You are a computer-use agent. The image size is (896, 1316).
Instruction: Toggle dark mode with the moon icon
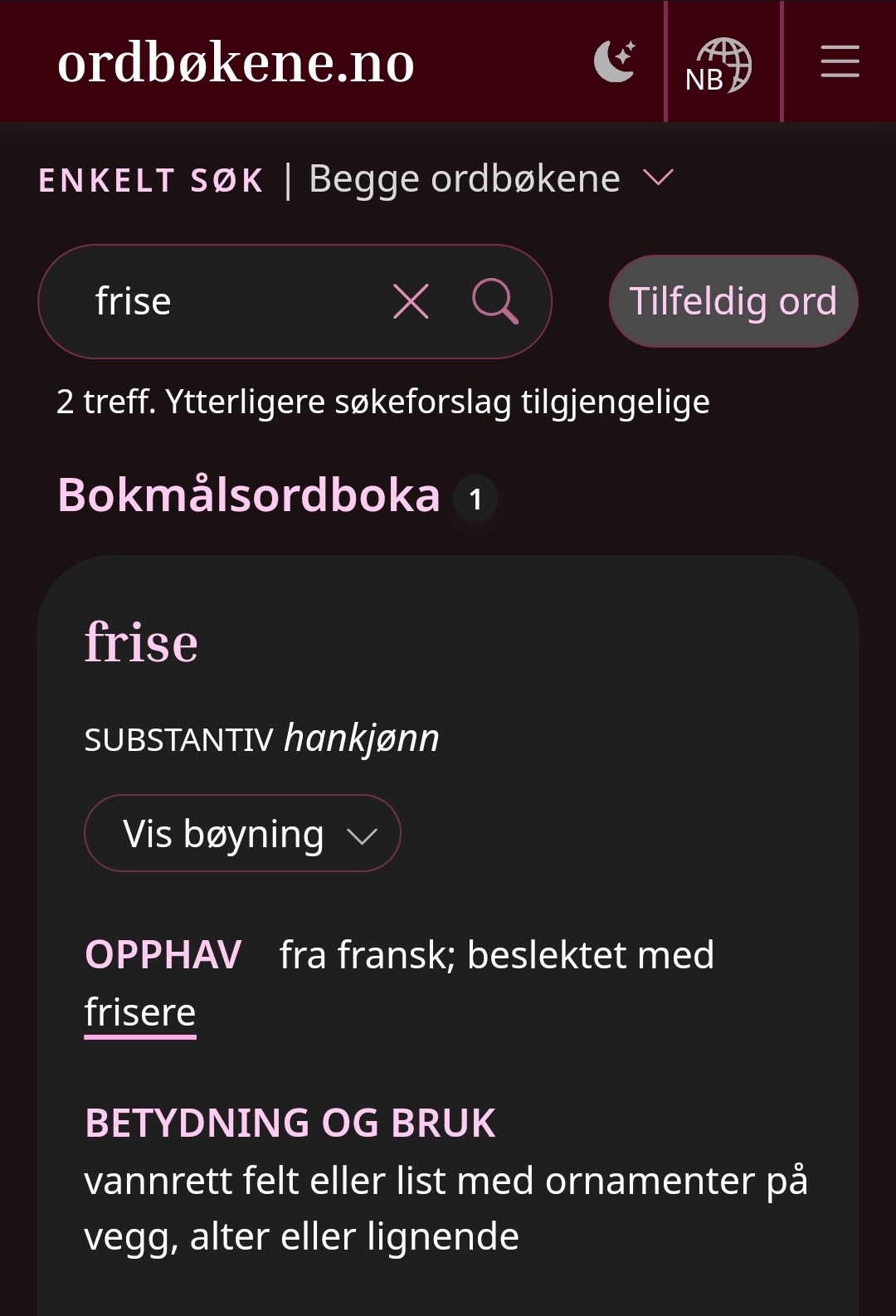coord(615,62)
